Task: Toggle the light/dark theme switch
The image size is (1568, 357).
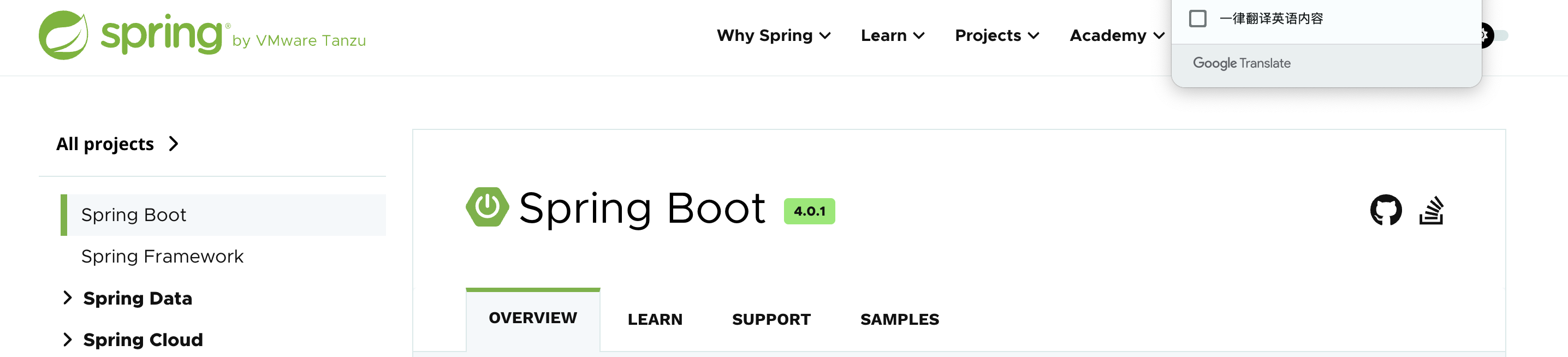Action: tap(1499, 35)
